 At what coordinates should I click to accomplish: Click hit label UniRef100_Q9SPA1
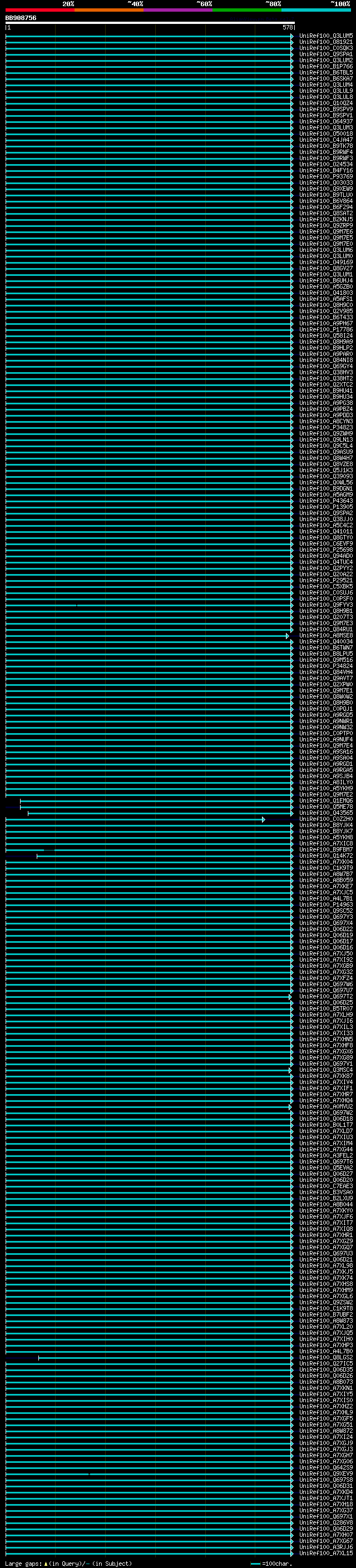click(325, 54)
